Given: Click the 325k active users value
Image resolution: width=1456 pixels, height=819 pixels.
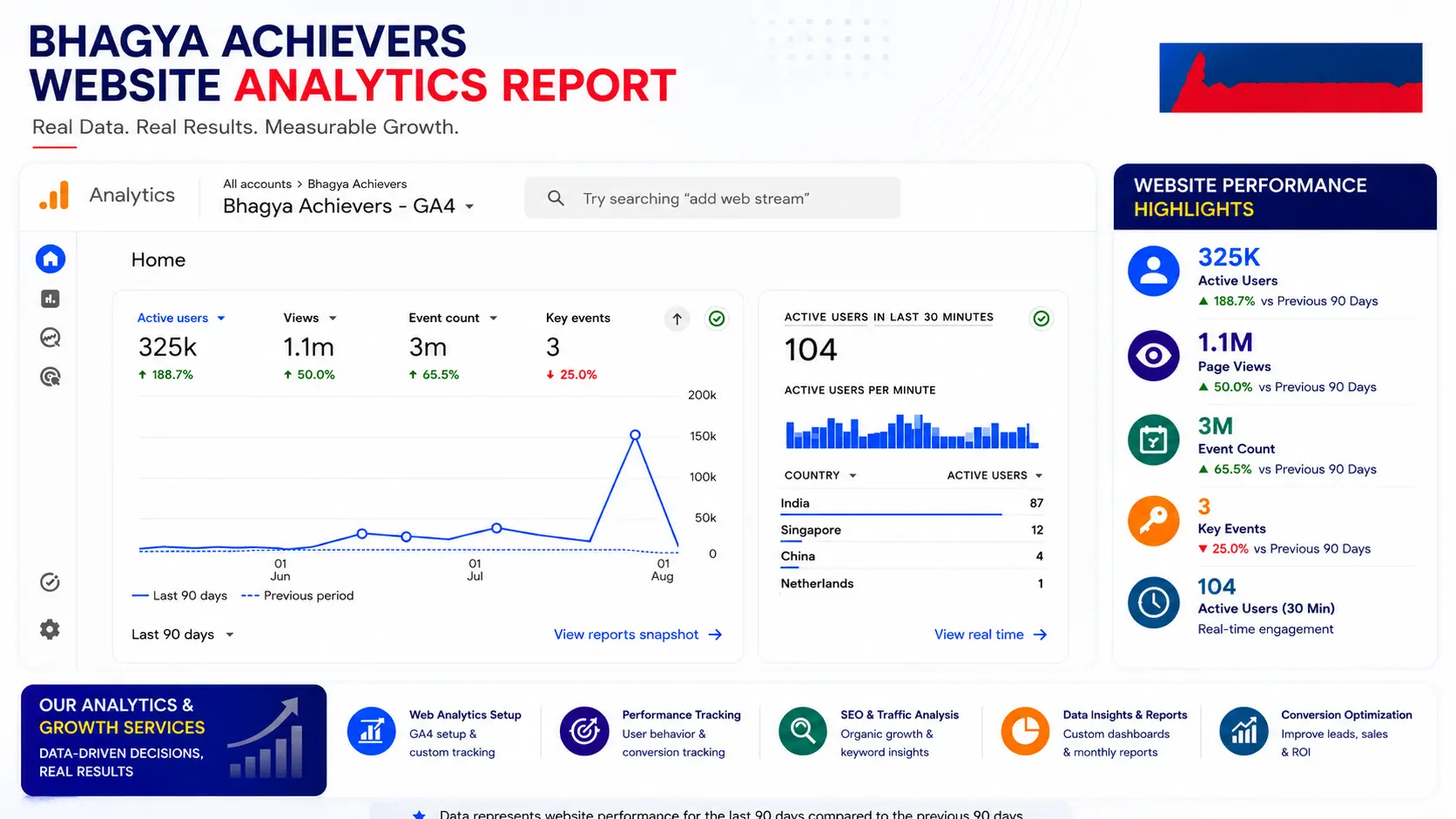Looking at the screenshot, I should [x=167, y=347].
